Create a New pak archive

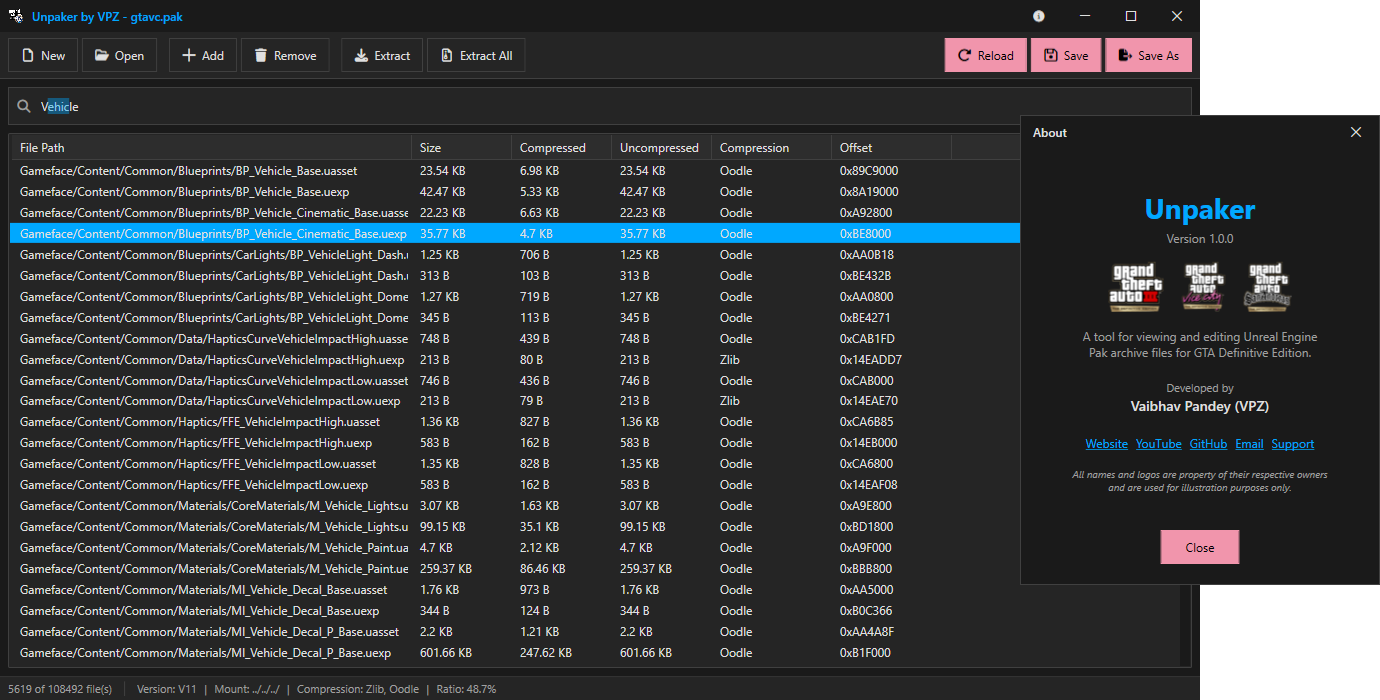[x=42, y=55]
